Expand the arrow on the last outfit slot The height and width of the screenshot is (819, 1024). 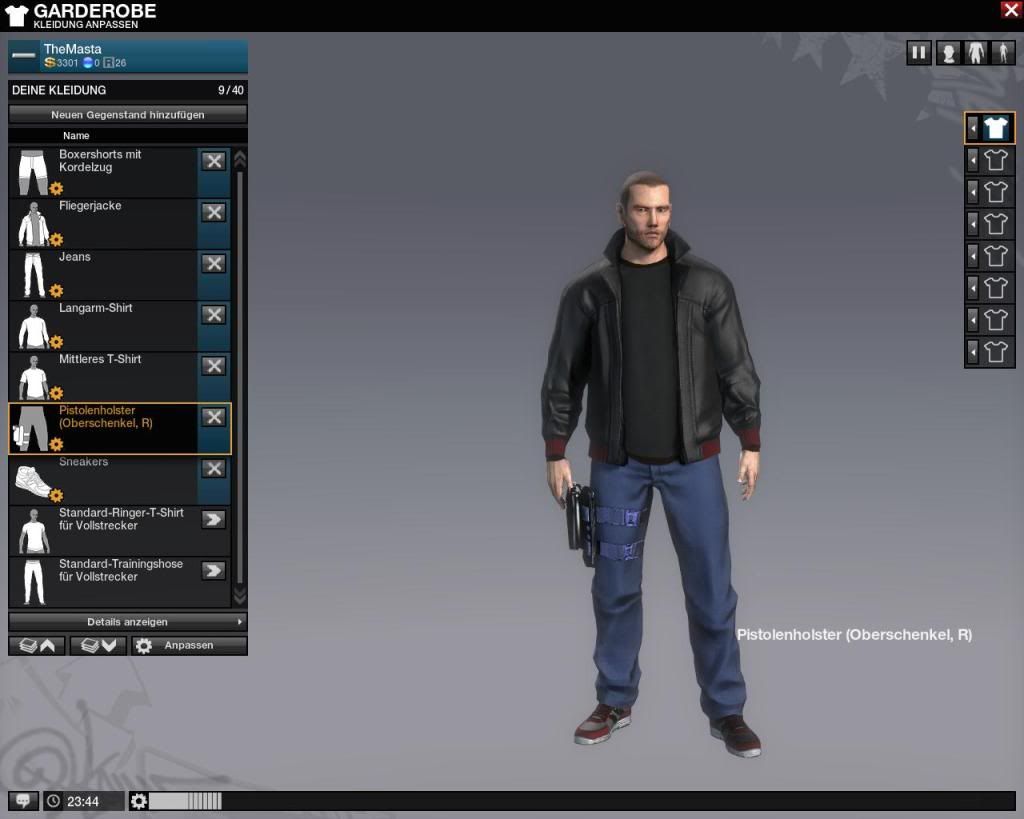[x=973, y=352]
